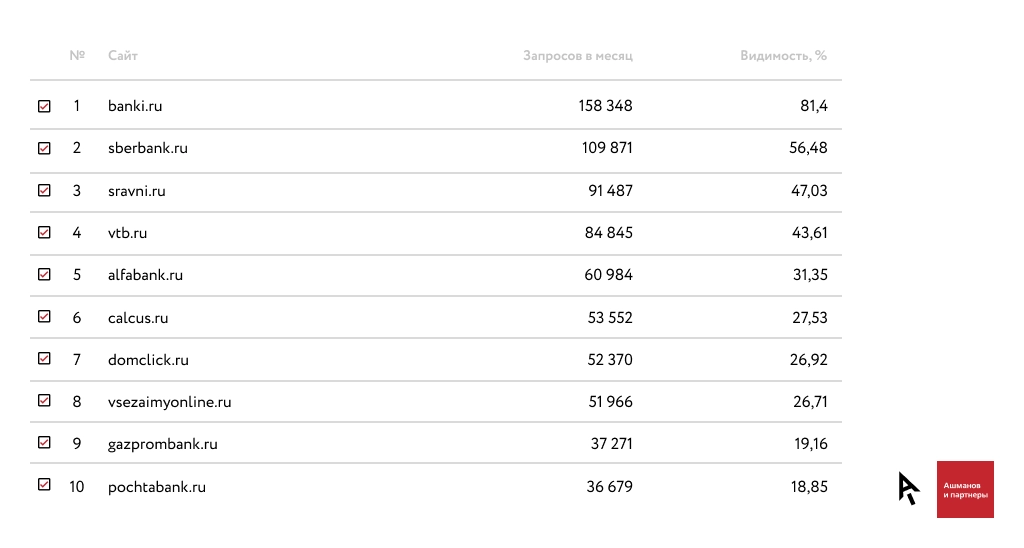Uncheck the banki.ru row checkbox
Screen dimensions: 1024x548
44,106
